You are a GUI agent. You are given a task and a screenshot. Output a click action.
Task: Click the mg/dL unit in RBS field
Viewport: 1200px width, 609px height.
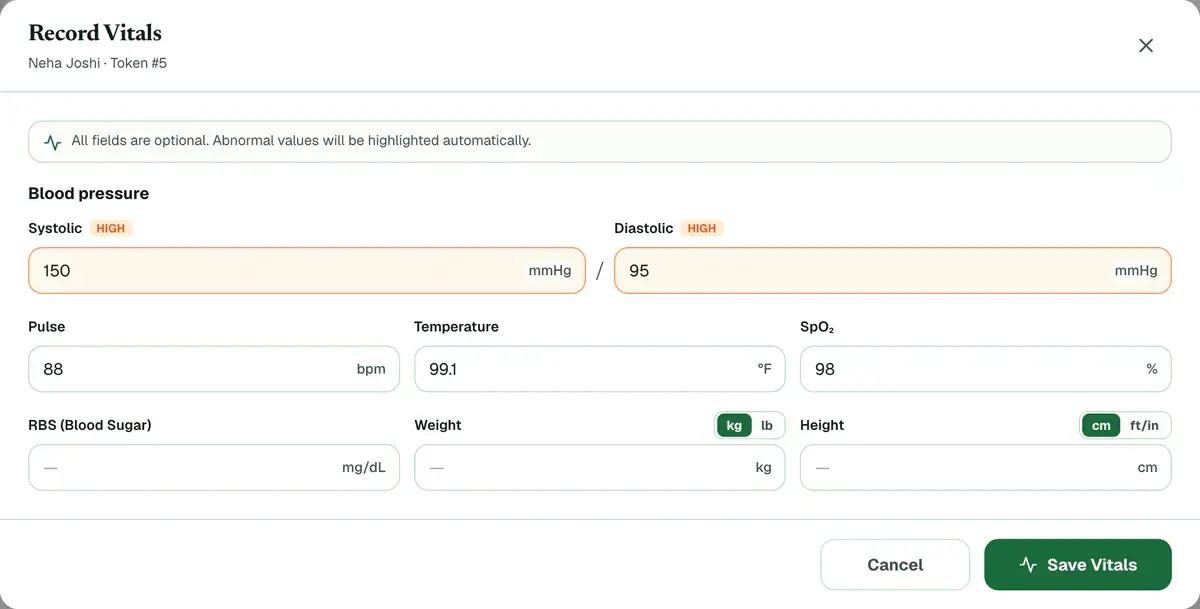point(364,467)
